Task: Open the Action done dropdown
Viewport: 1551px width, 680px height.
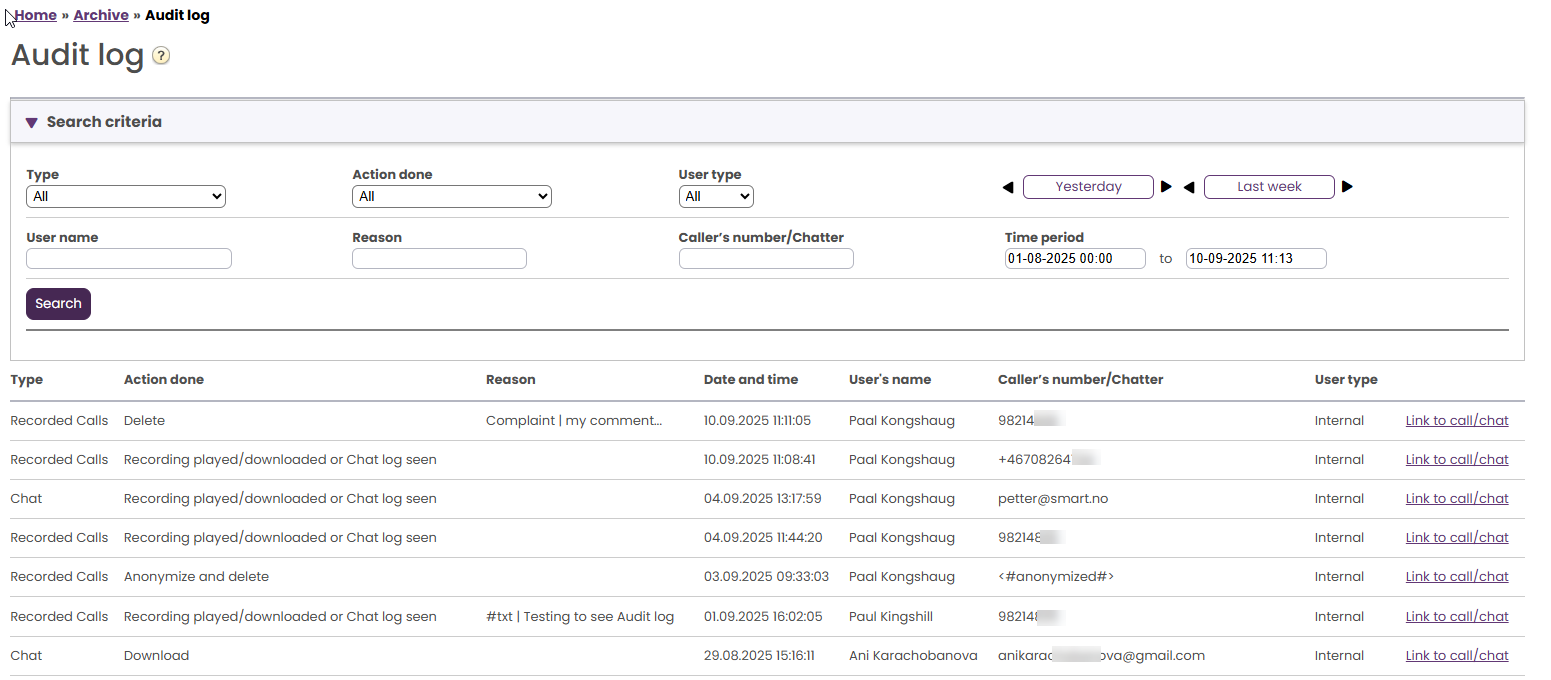Action: (x=452, y=197)
